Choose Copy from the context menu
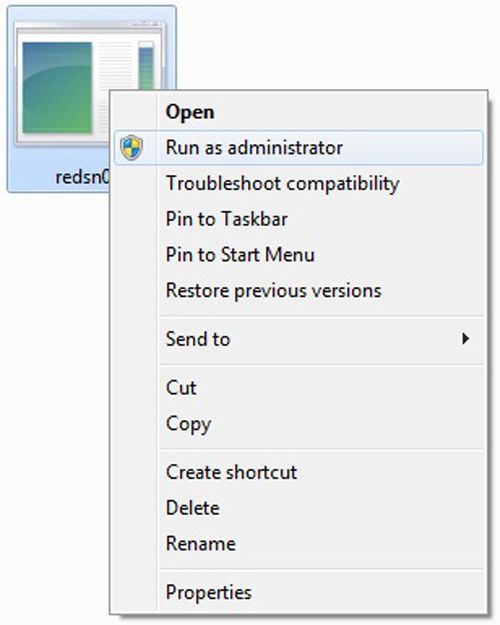 (298, 424)
